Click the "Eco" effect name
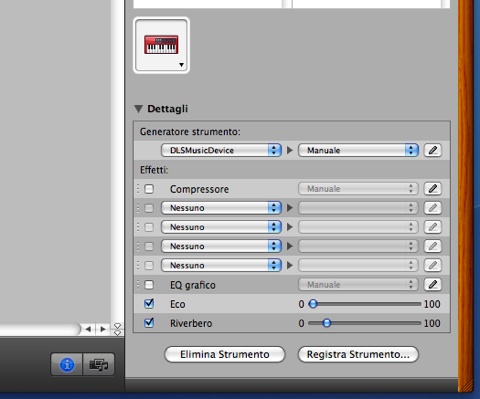Viewport: 480px width, 399px height. coord(178,304)
